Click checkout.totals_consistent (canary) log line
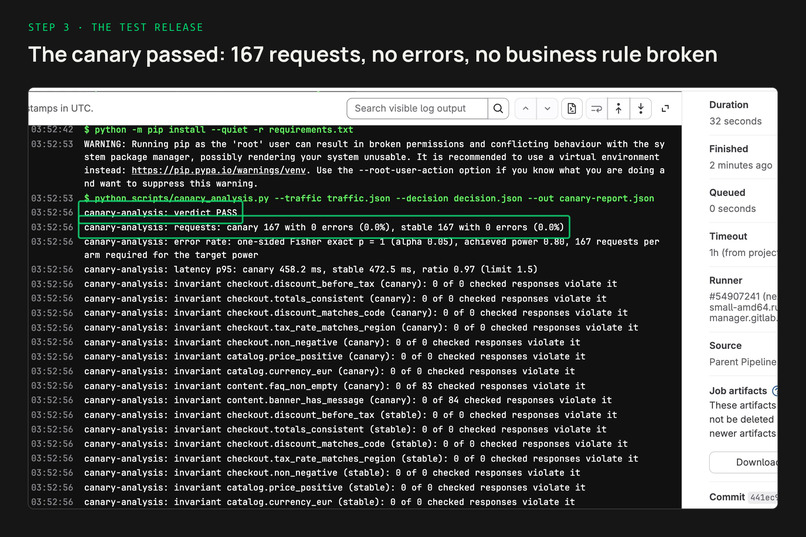The width and height of the screenshot is (806, 537). tap(345, 299)
